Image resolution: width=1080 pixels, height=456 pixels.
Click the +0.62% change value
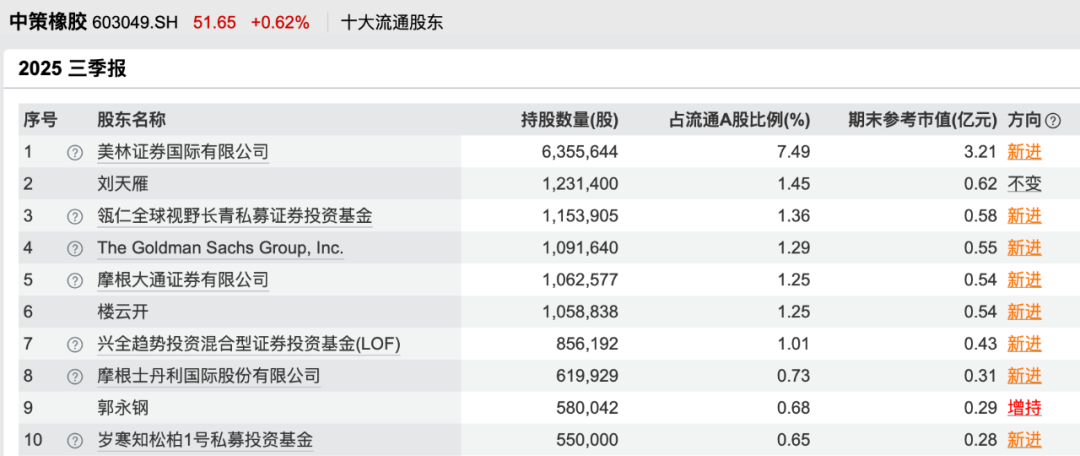(x=280, y=23)
